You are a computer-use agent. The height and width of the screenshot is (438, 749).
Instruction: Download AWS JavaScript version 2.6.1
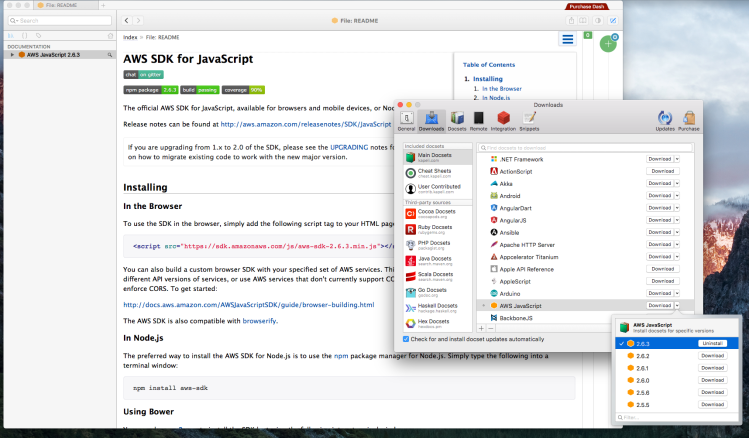click(713, 368)
